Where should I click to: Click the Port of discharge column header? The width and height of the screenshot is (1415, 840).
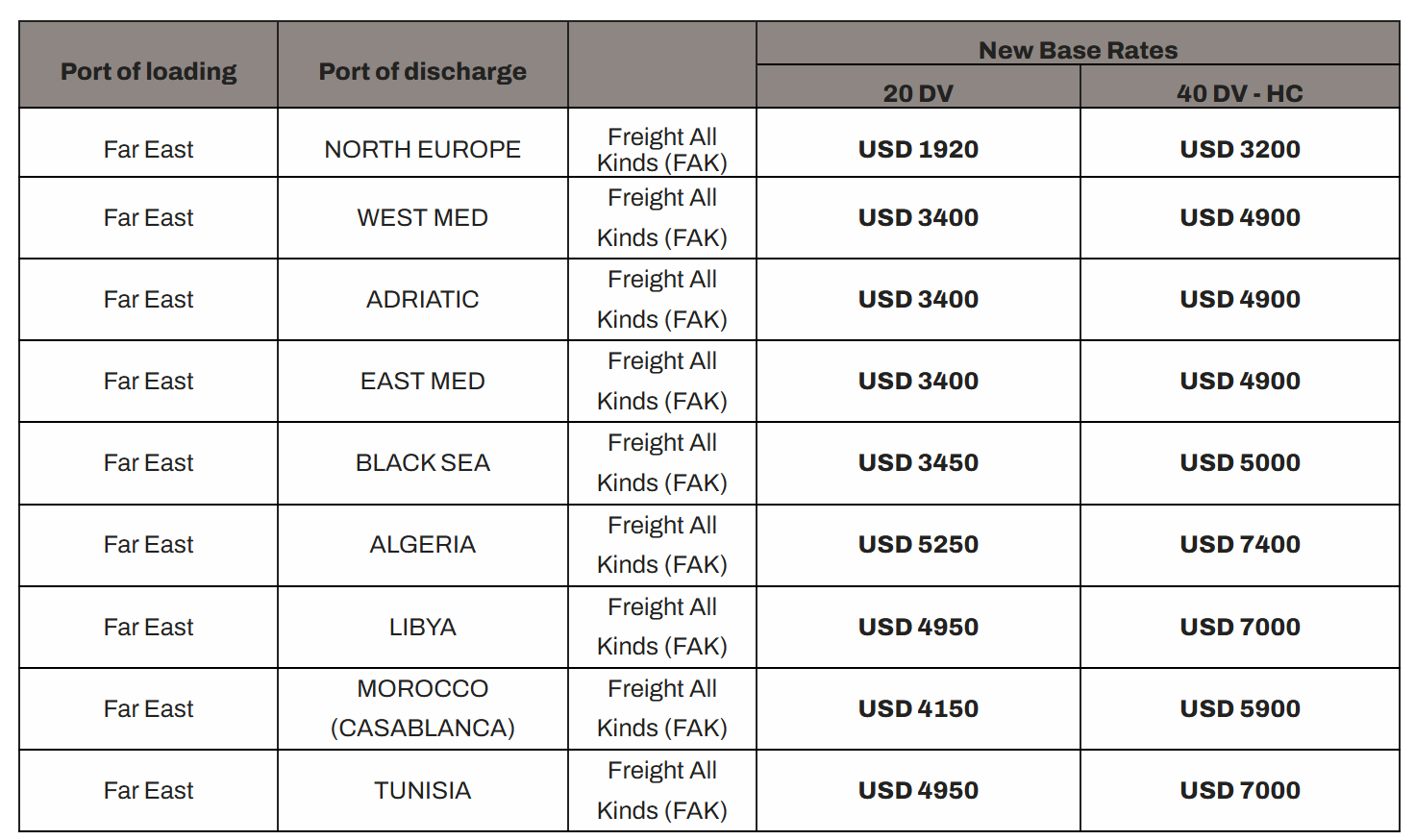(x=422, y=72)
